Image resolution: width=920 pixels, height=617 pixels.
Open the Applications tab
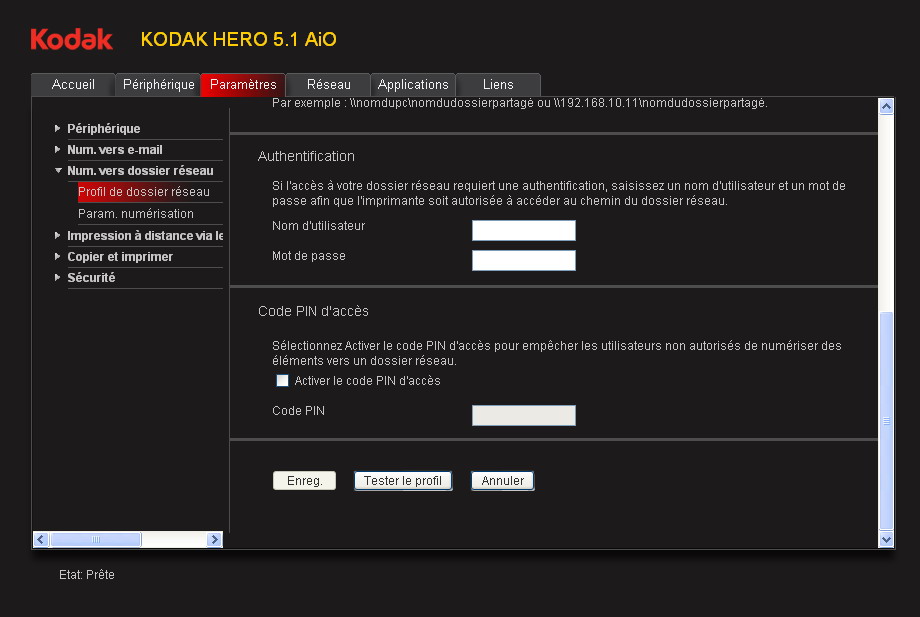[413, 85]
